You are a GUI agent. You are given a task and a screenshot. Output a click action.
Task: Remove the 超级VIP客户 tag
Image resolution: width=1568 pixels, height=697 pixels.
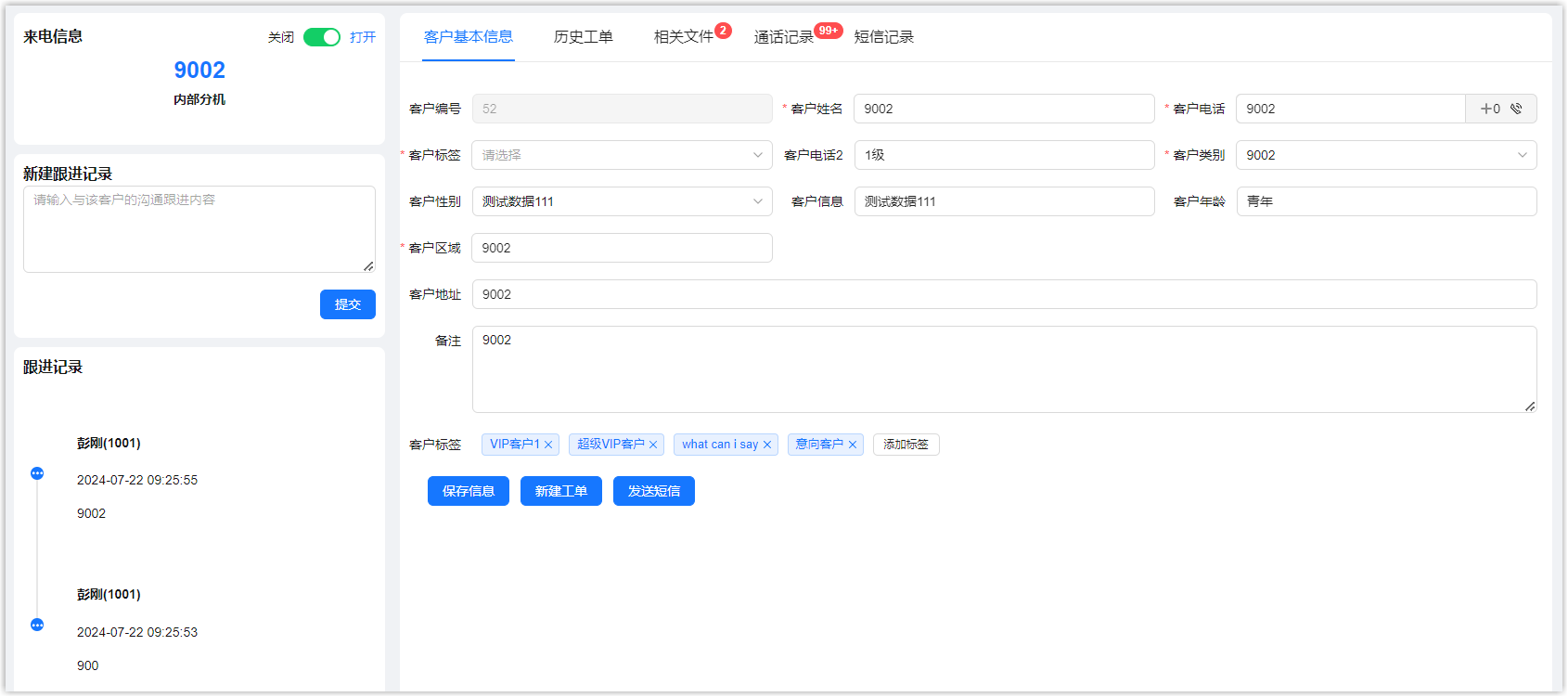(x=653, y=445)
